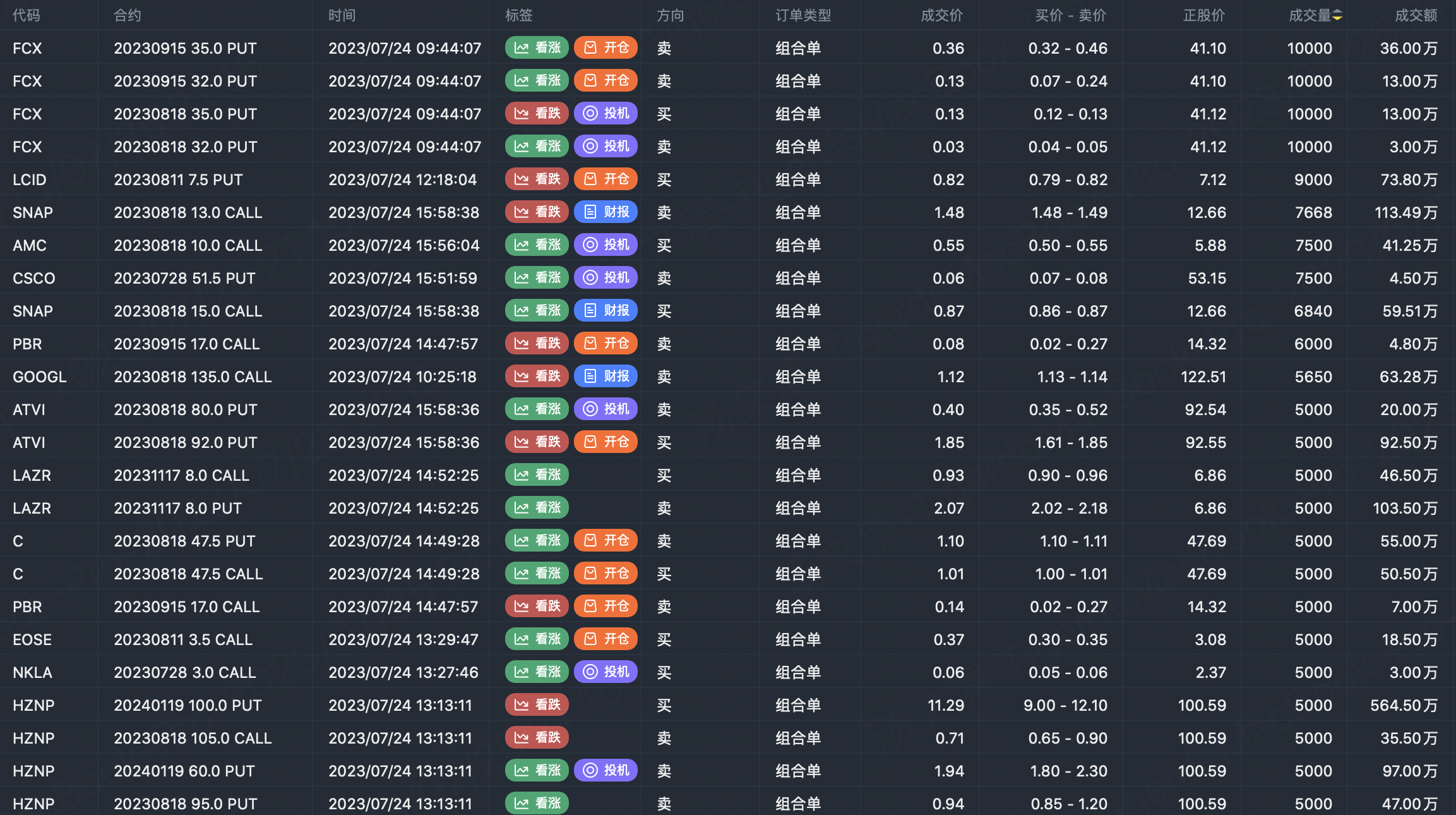Click the 成交价 column header
The image size is (1456, 815).
click(942, 16)
